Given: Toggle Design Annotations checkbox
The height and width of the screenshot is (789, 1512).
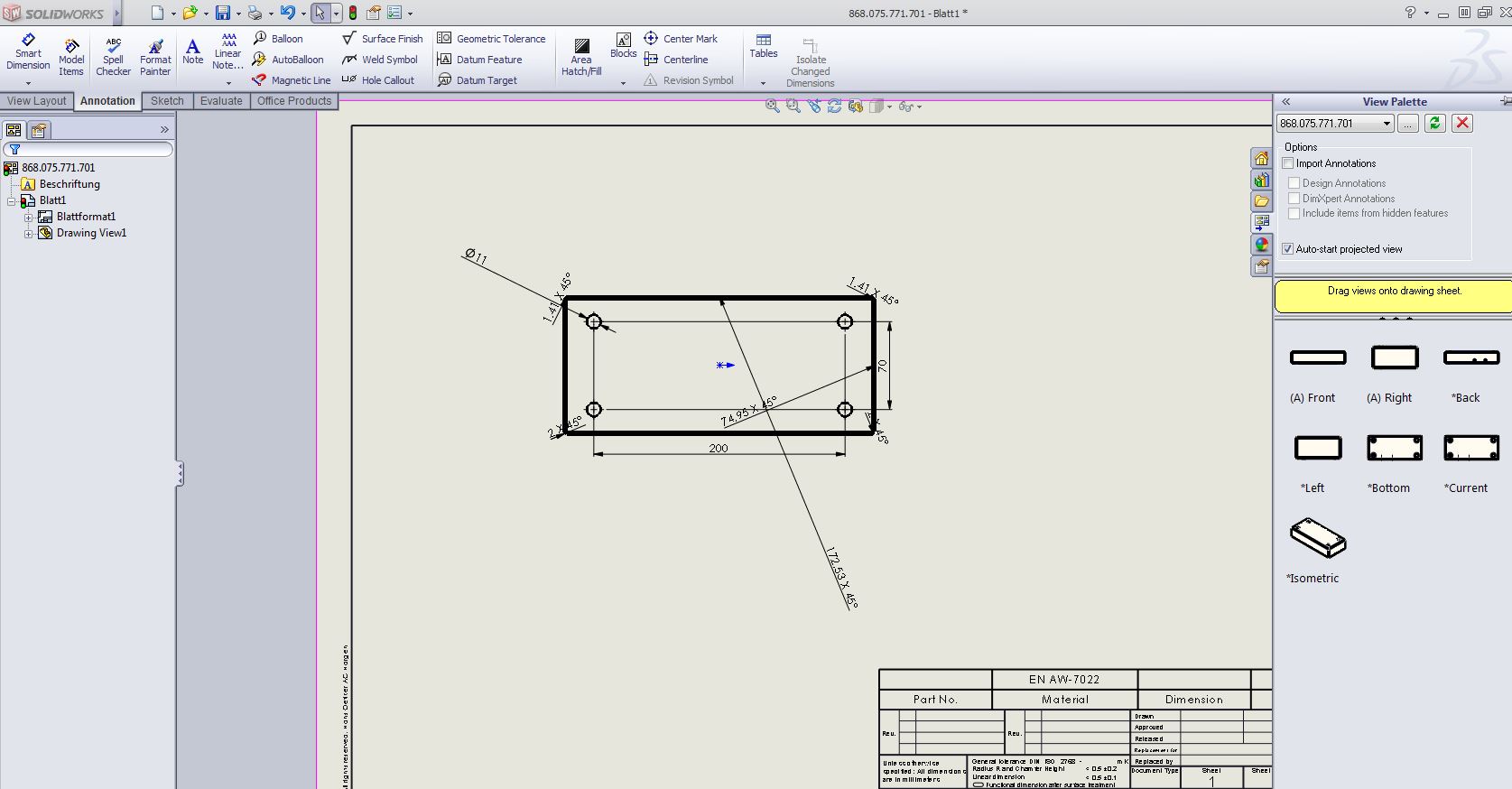Looking at the screenshot, I should (1294, 183).
